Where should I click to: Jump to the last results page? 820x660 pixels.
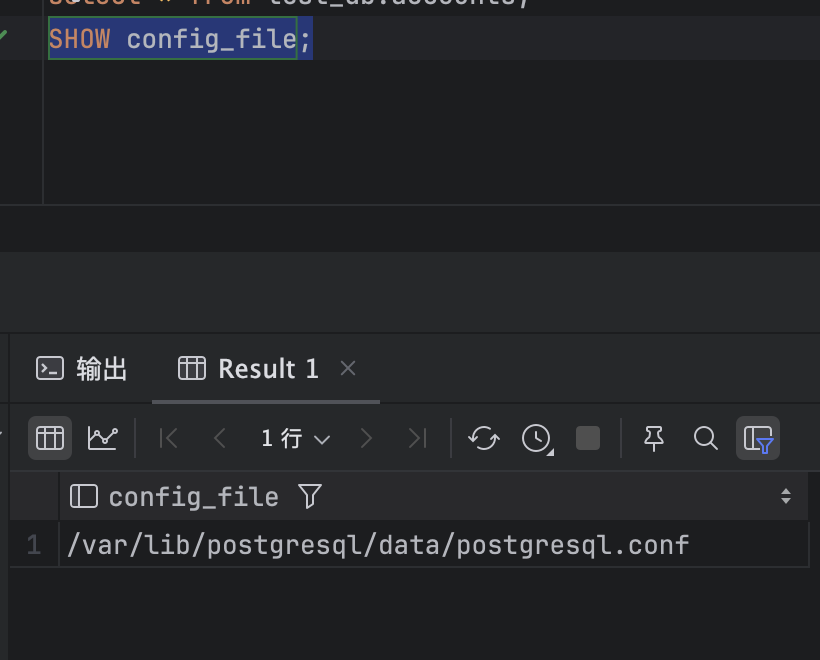point(417,438)
